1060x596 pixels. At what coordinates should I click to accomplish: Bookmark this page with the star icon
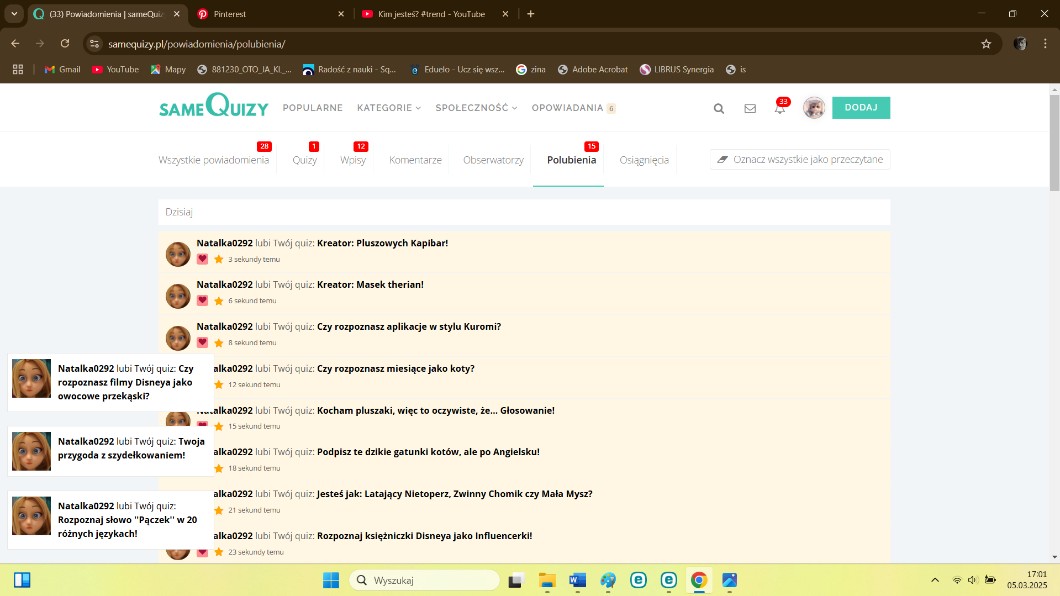986,44
